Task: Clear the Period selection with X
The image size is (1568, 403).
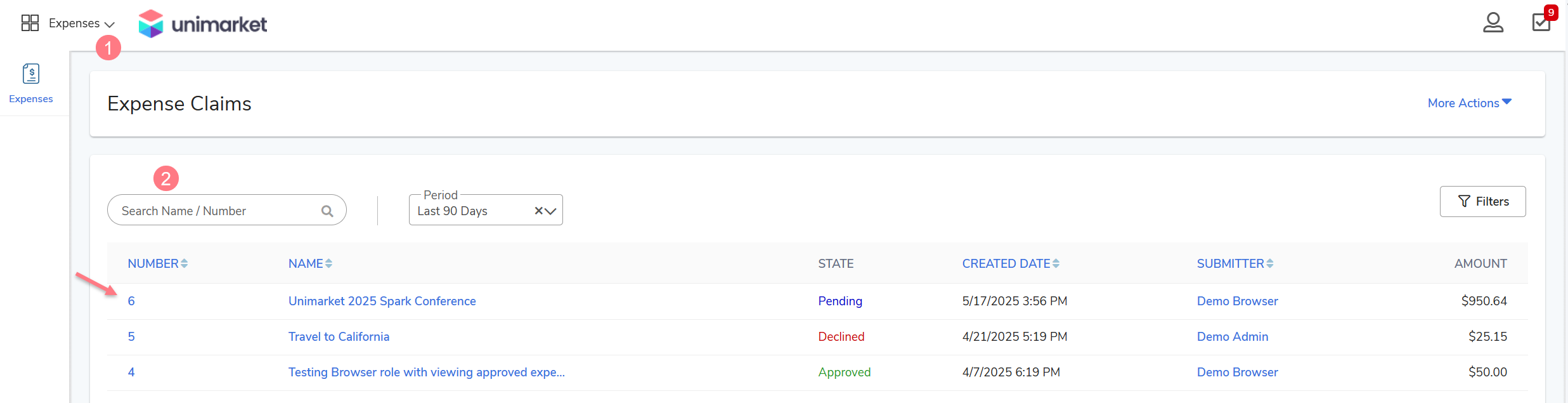Action: coord(538,211)
